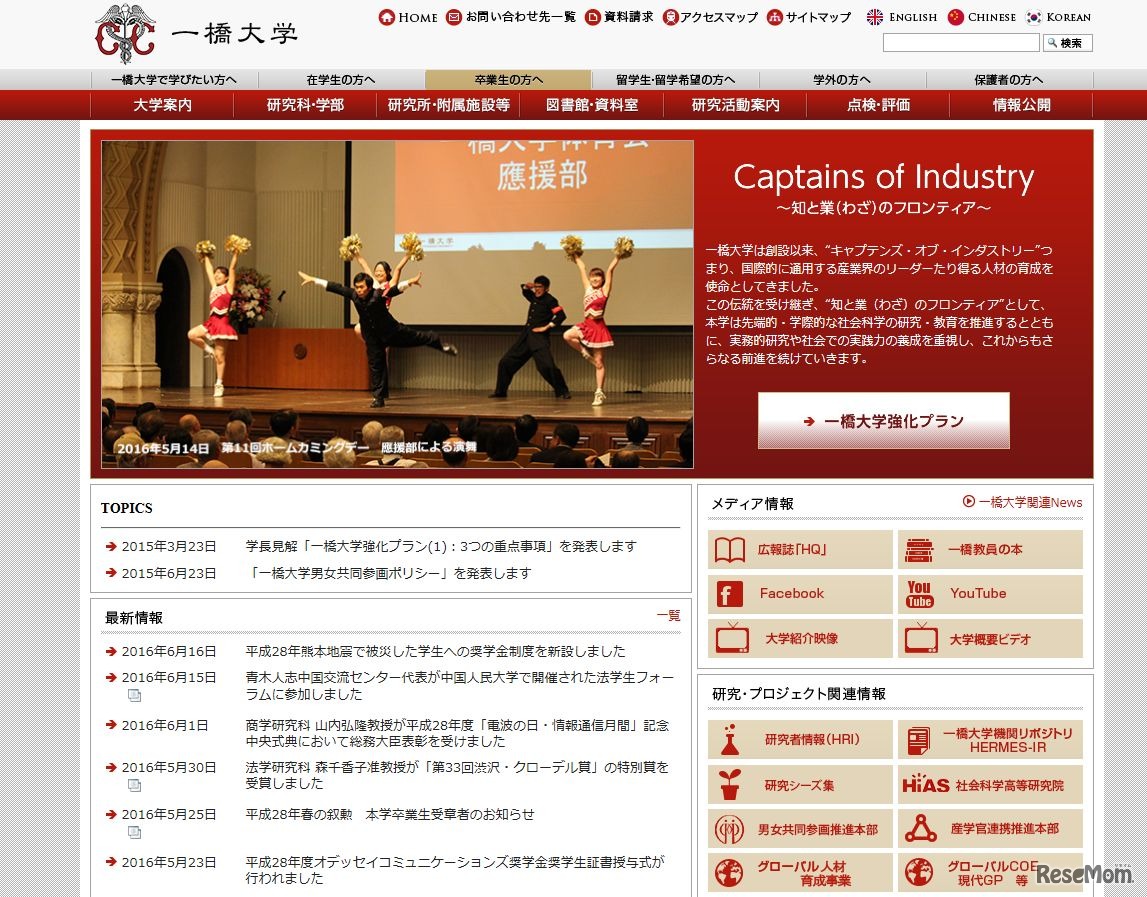
Task: Select 留学生·留学希望の方へ tab
Action: point(675,80)
